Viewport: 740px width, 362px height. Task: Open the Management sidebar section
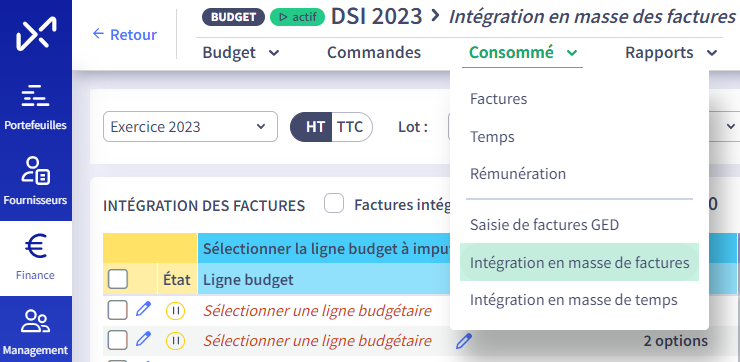tap(35, 332)
